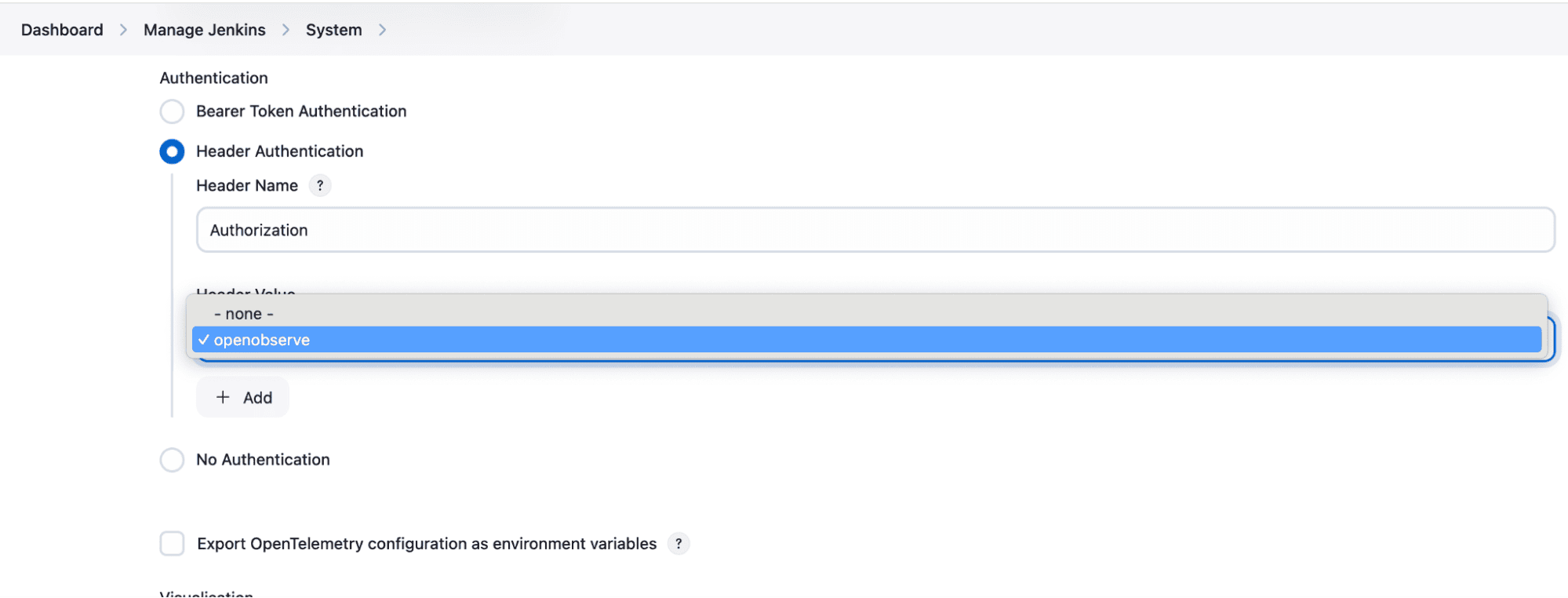Click the checkmark next to openobserve

(x=204, y=340)
